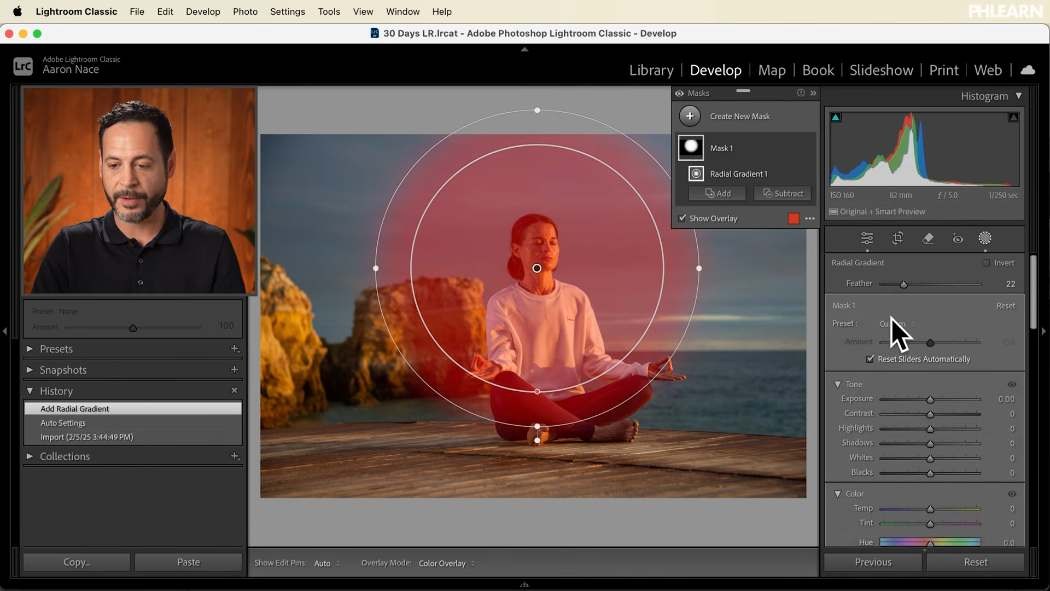Select Add Radial Gradient history step
This screenshot has width=1050, height=591.
tap(133, 408)
